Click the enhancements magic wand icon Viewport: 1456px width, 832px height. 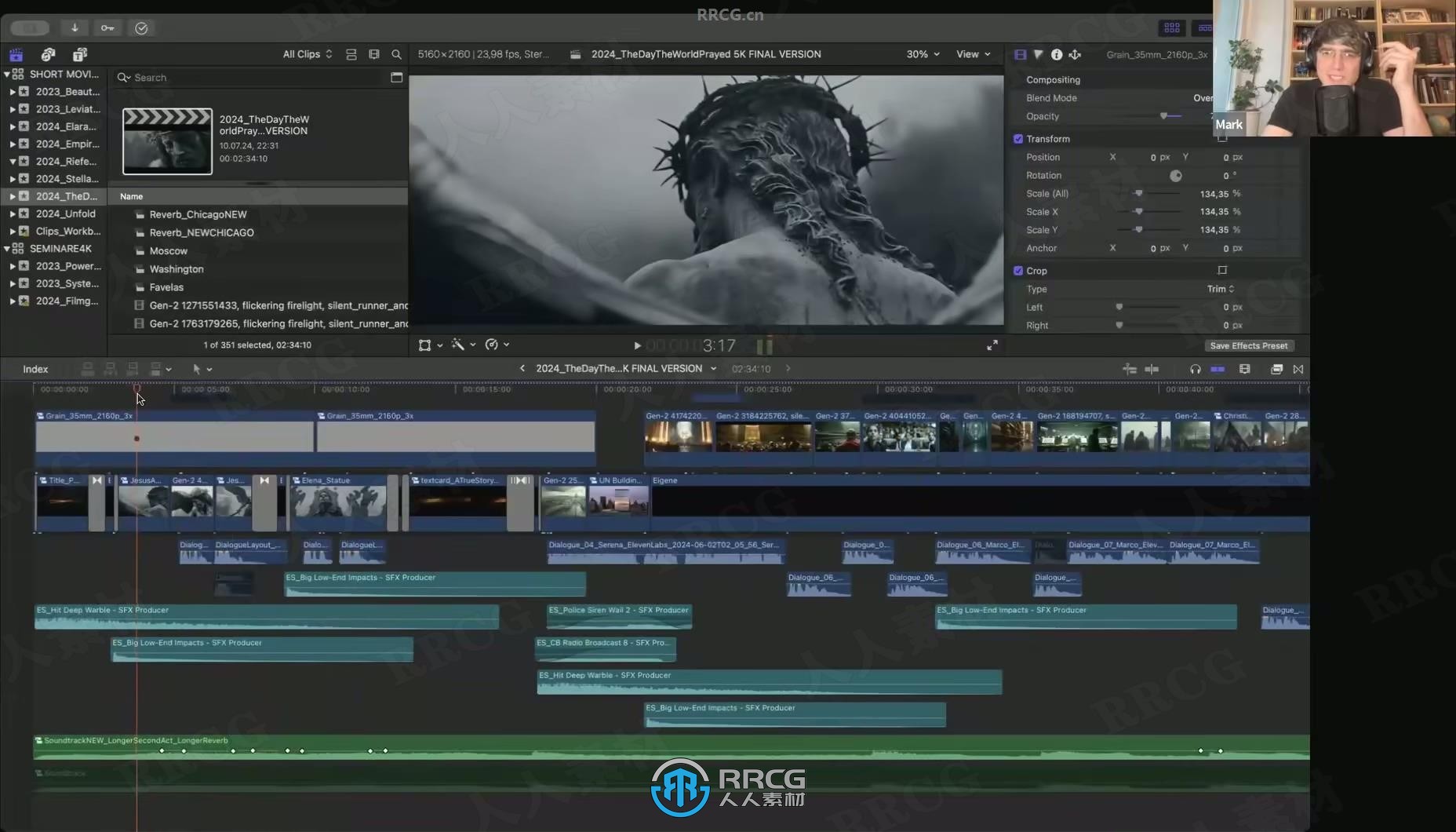point(457,345)
